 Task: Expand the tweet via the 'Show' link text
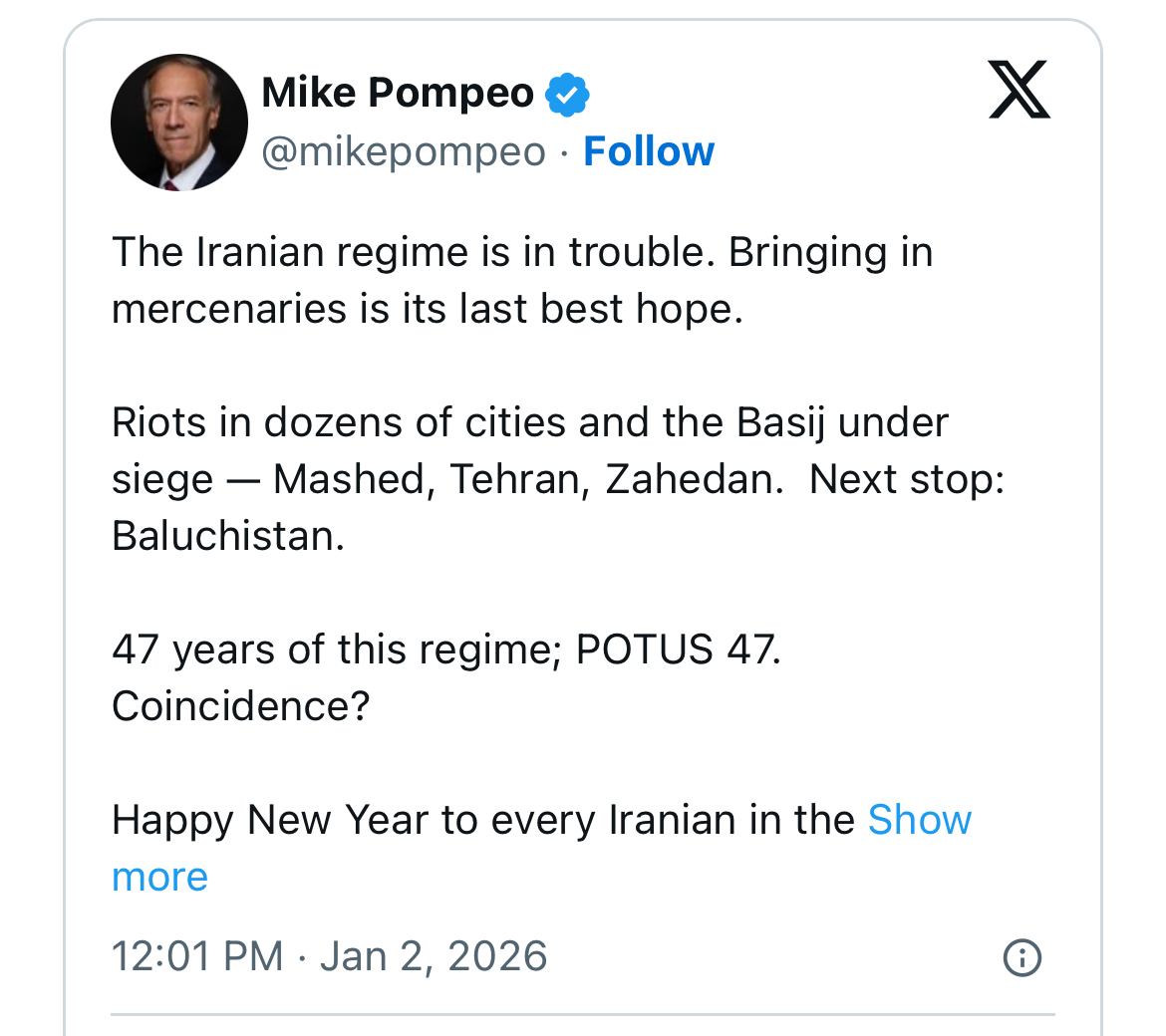point(919,820)
